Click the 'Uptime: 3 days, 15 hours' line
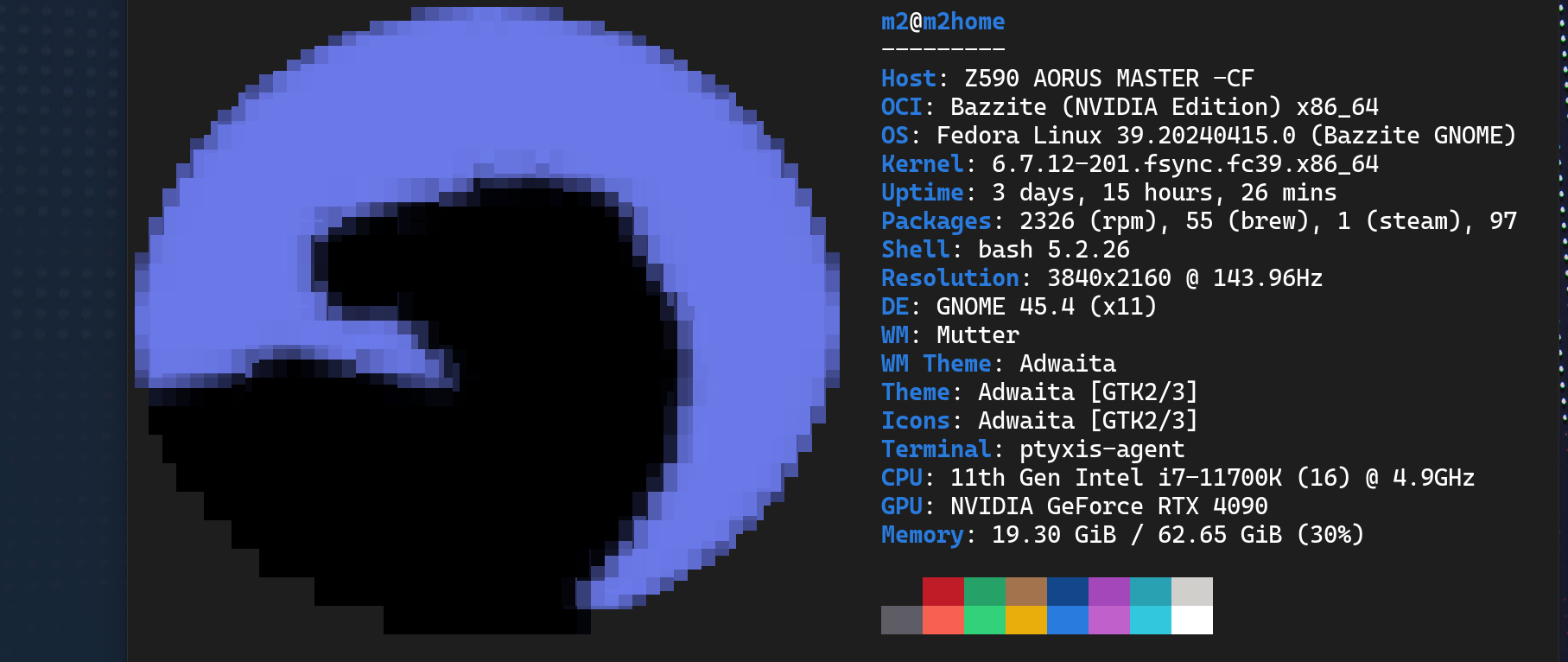The height and width of the screenshot is (662, 1568). click(x=1109, y=193)
